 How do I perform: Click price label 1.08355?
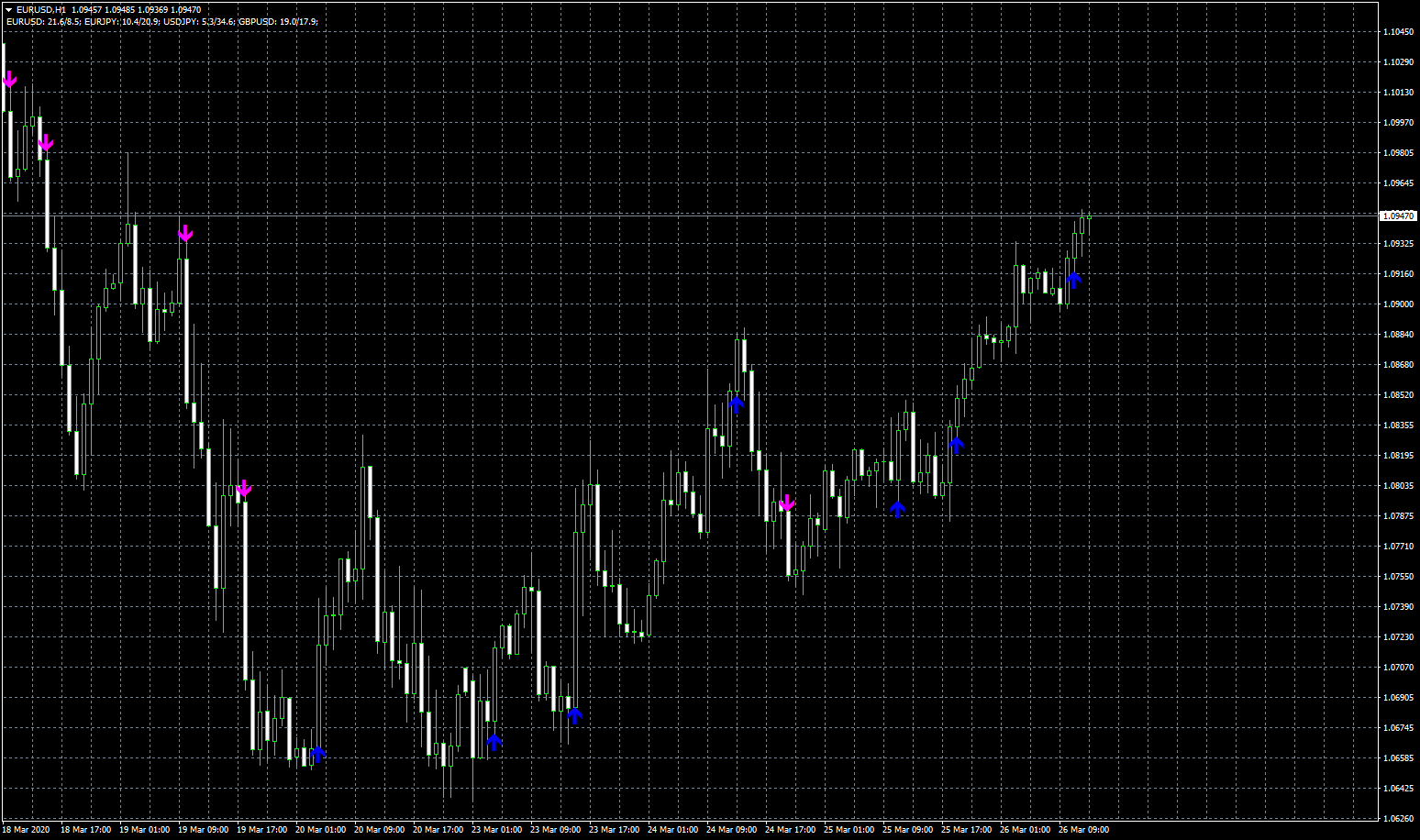click(1398, 426)
